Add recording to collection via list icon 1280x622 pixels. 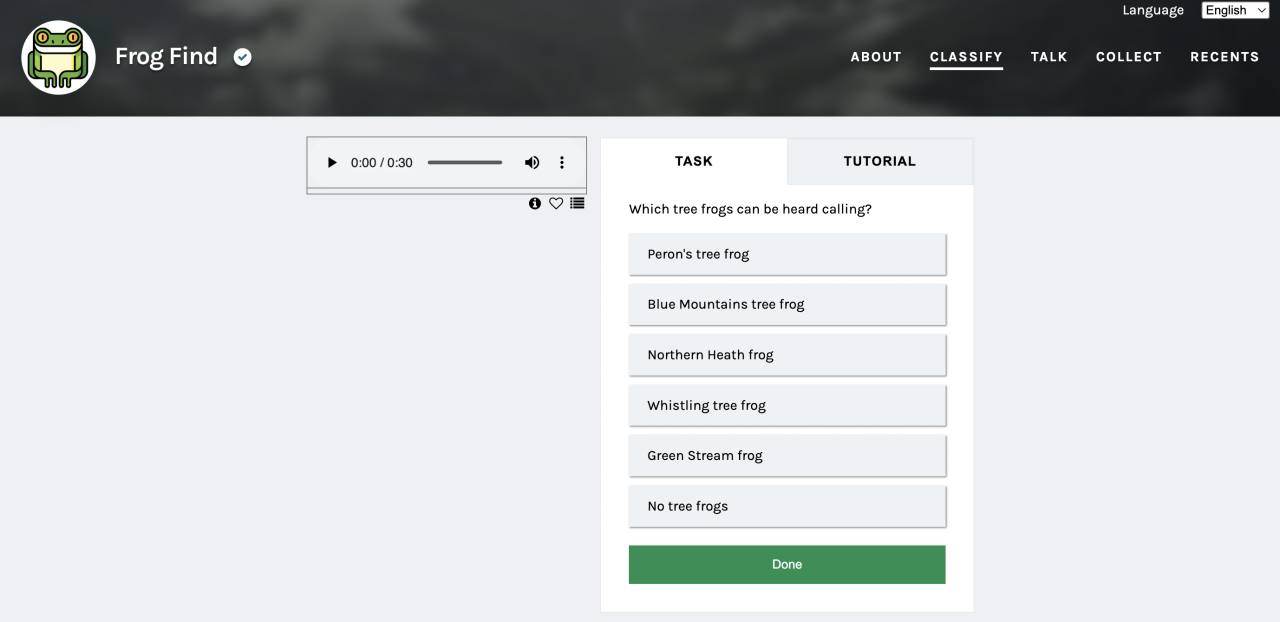(577, 203)
